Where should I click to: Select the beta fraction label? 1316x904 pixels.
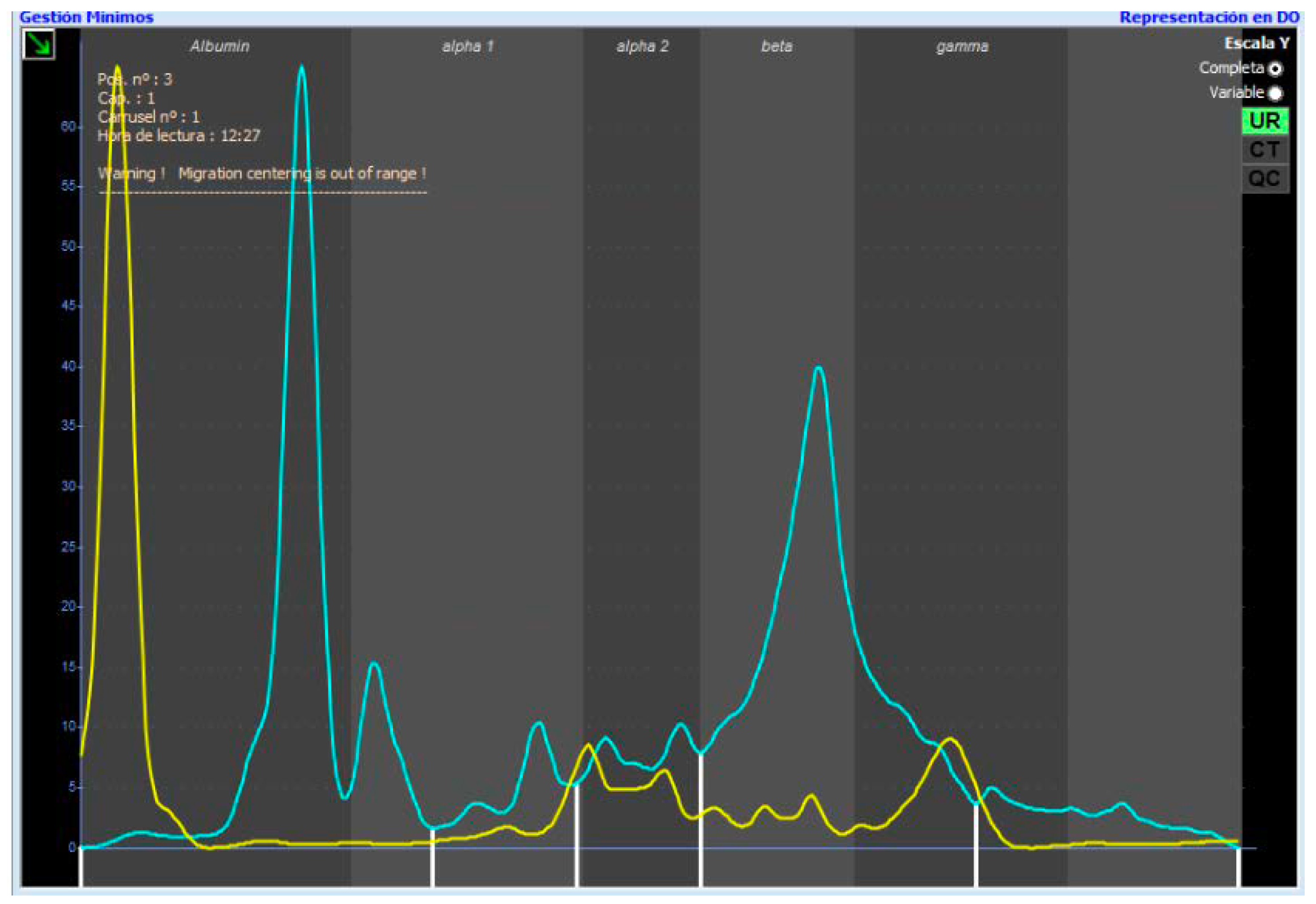(776, 46)
